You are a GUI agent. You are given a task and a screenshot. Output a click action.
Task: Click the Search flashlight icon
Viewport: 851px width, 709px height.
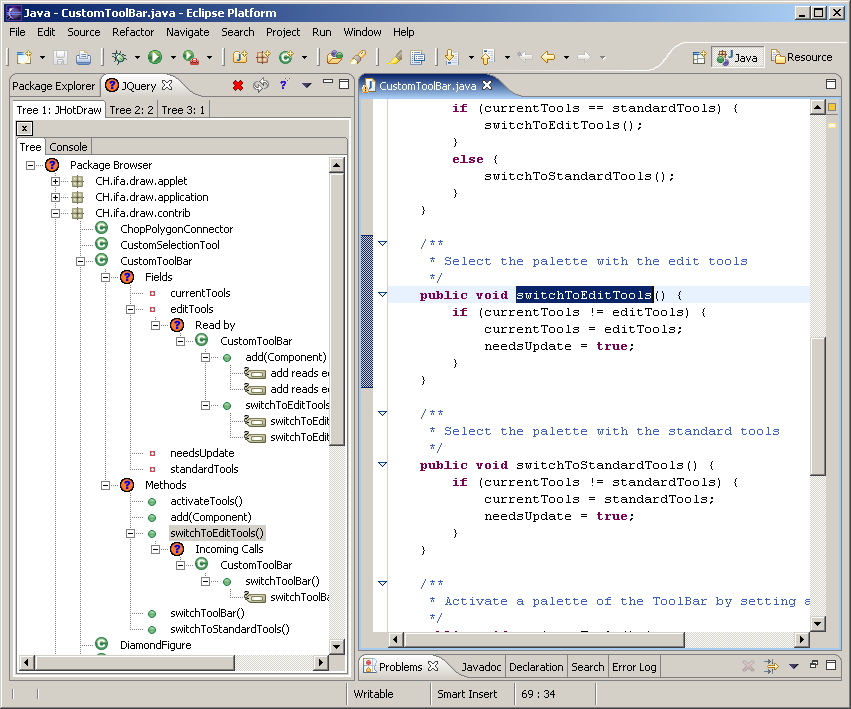pyautogui.click(x=358, y=57)
